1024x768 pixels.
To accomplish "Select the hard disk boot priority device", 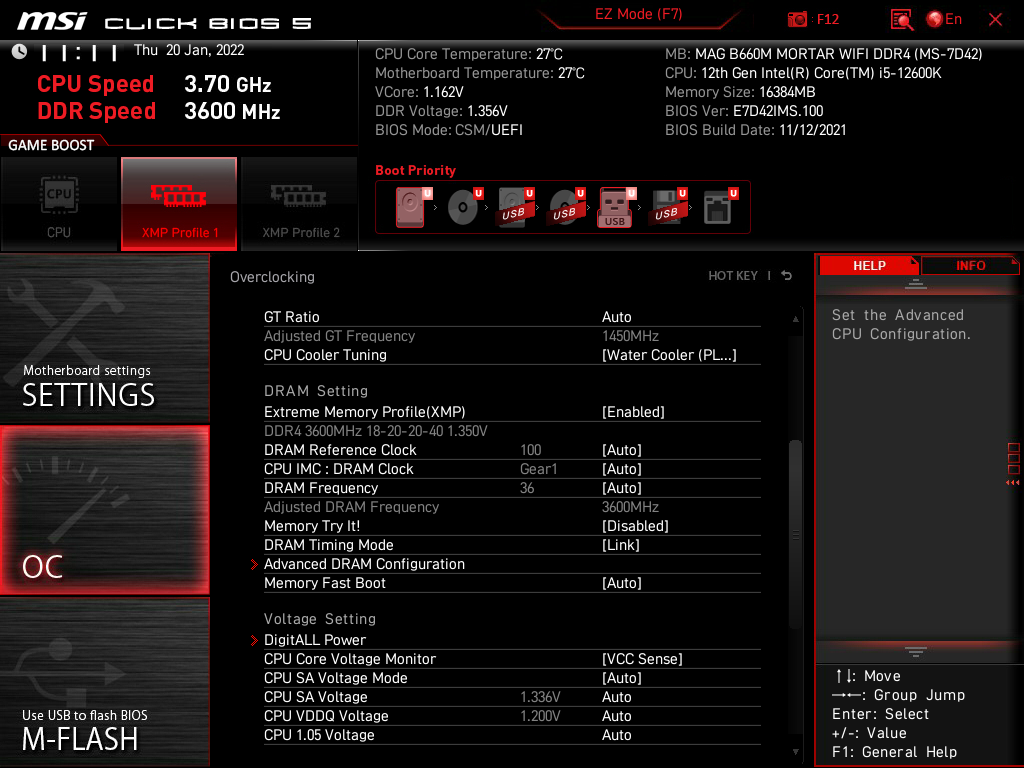I will point(410,207).
